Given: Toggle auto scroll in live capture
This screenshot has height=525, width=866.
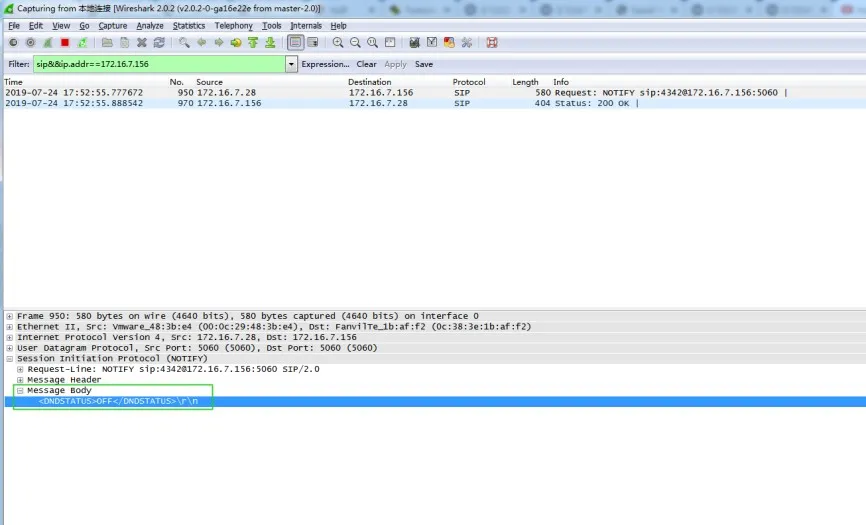Looking at the screenshot, I should coord(313,43).
